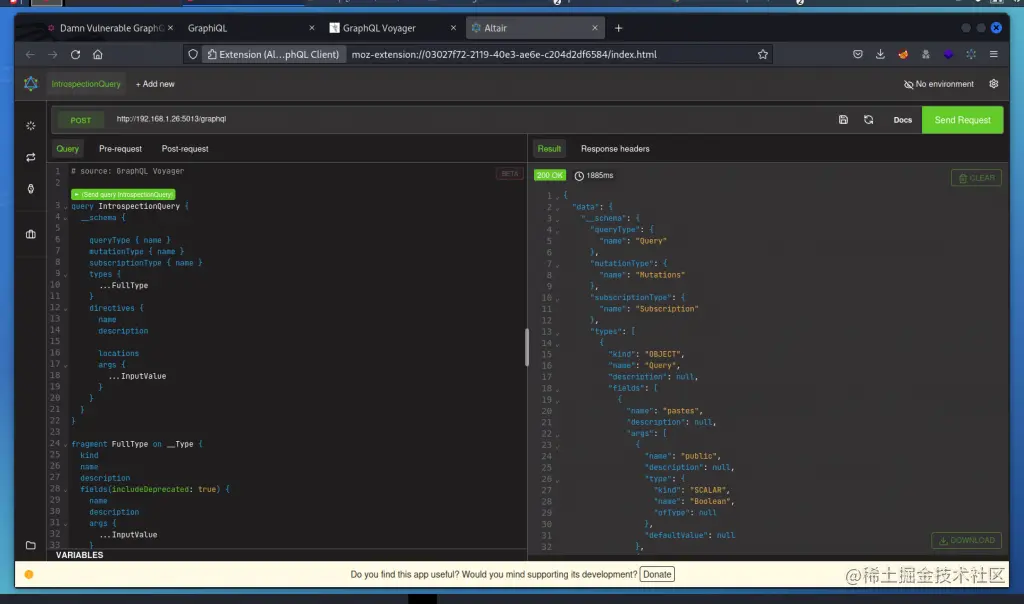Viewport: 1024px width, 604px height.
Task: Open the Post-request tab
Action: (185, 149)
